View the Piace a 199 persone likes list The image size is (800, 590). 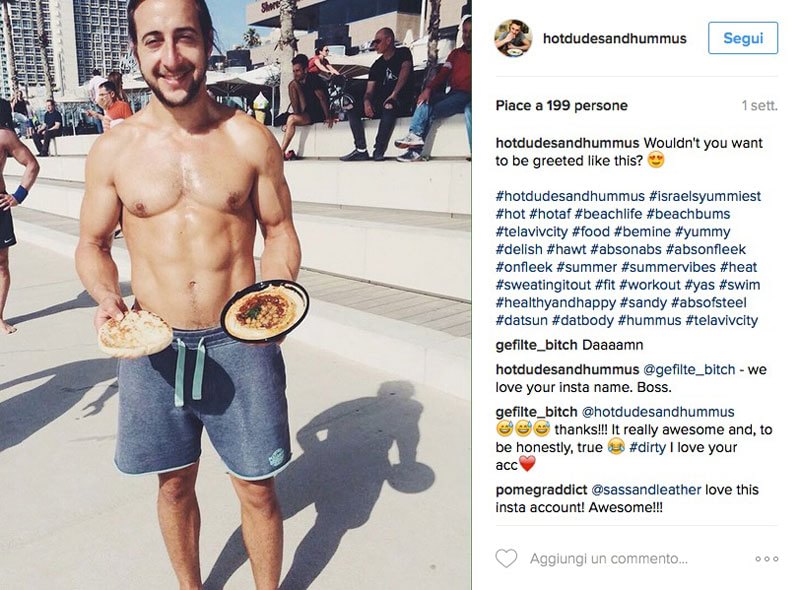click(562, 106)
